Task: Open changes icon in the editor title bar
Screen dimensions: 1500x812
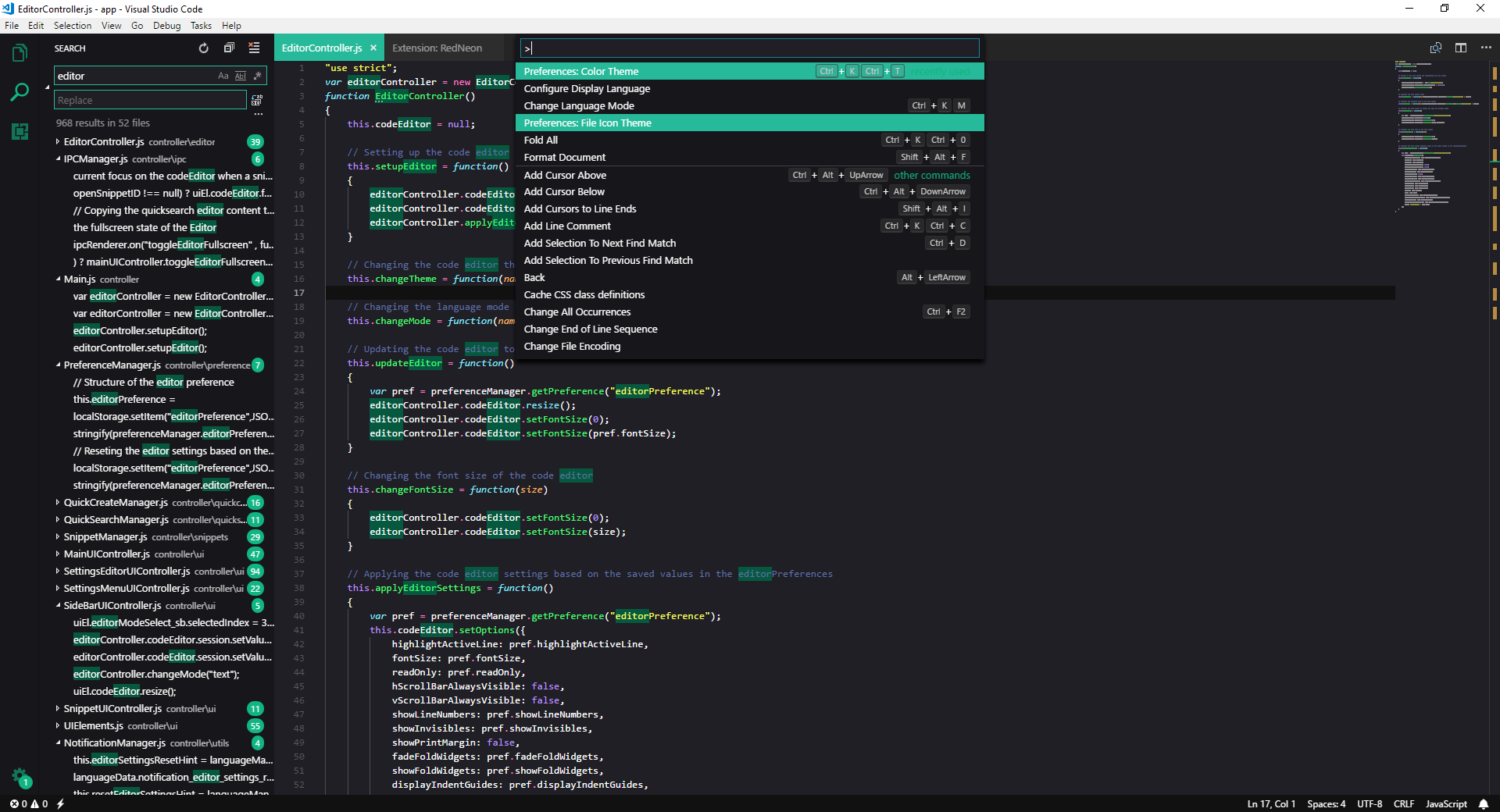Action: (1436, 48)
